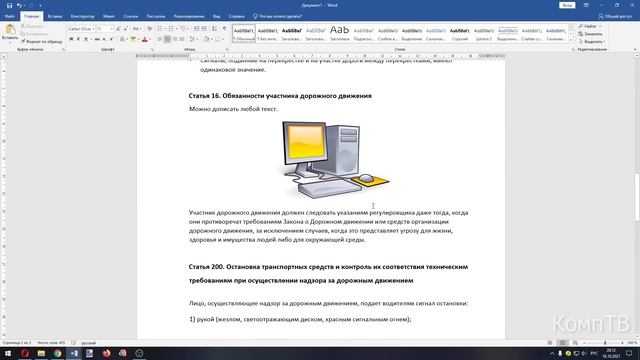This screenshot has height=360, width=640.
Task: Open the font size combo box
Action: tap(104, 29)
